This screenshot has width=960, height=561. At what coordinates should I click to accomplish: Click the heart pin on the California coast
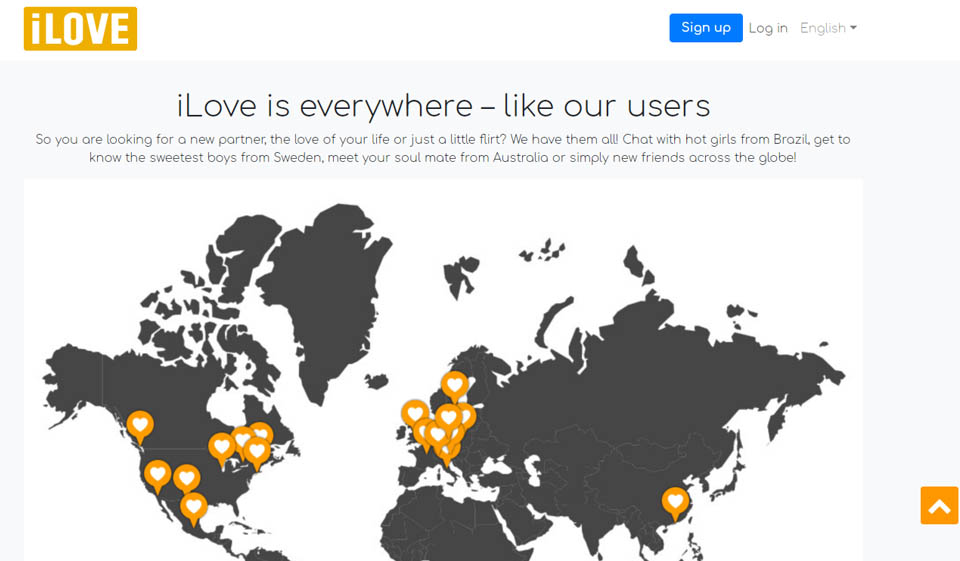coord(157,474)
